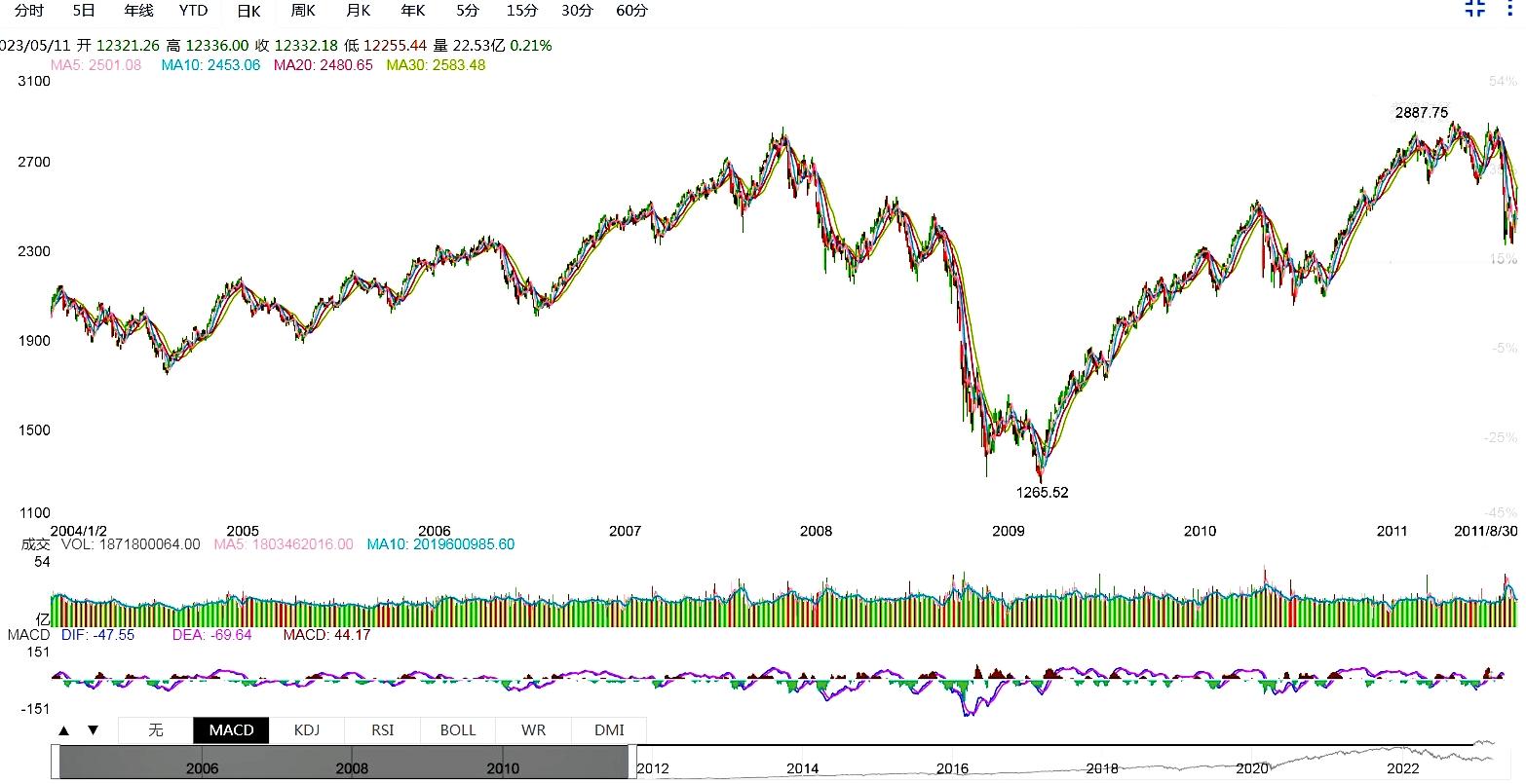Select the 无 (no indicator) option
This screenshot has height=784, width=1526.
156,730
